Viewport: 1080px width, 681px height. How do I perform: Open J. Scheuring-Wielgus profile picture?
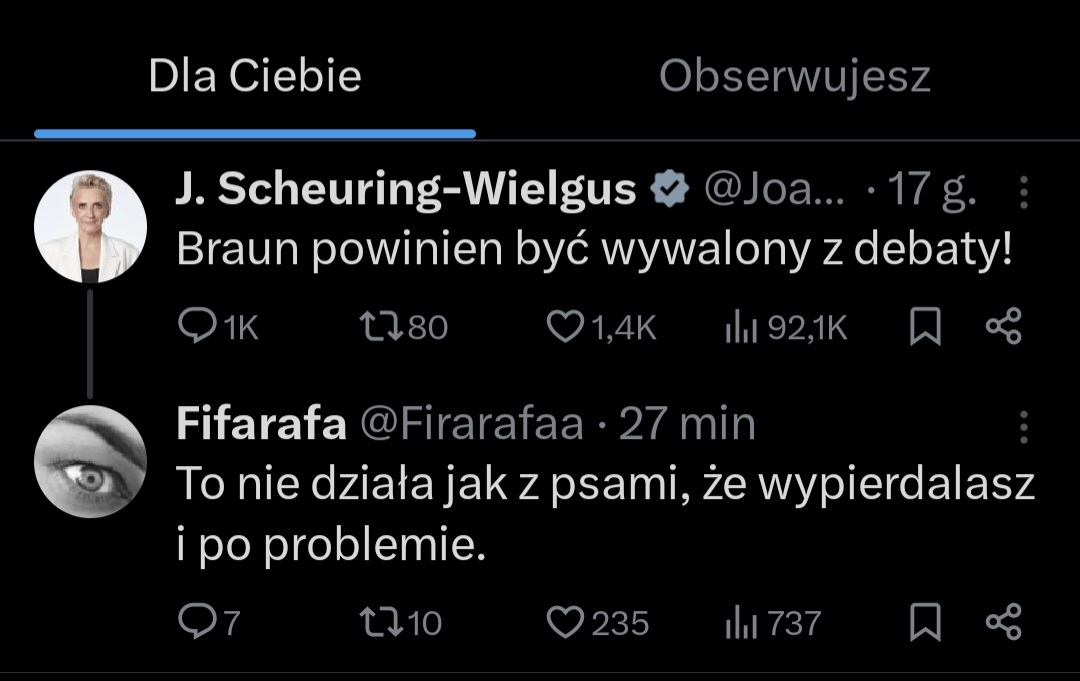[x=90, y=227]
